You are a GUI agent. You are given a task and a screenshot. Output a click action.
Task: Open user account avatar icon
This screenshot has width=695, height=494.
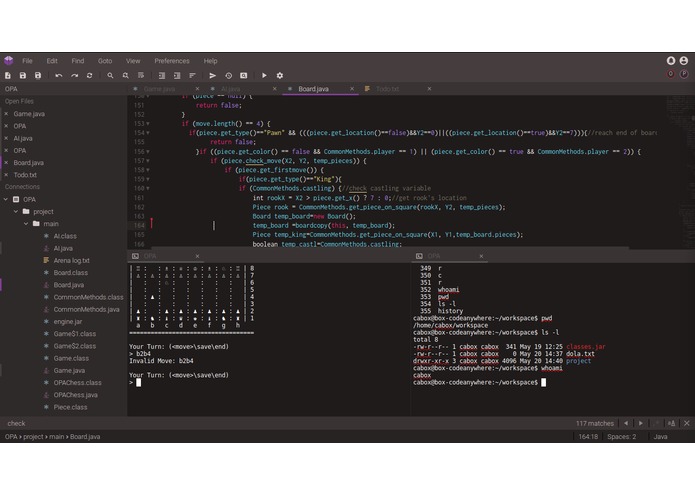(684, 61)
